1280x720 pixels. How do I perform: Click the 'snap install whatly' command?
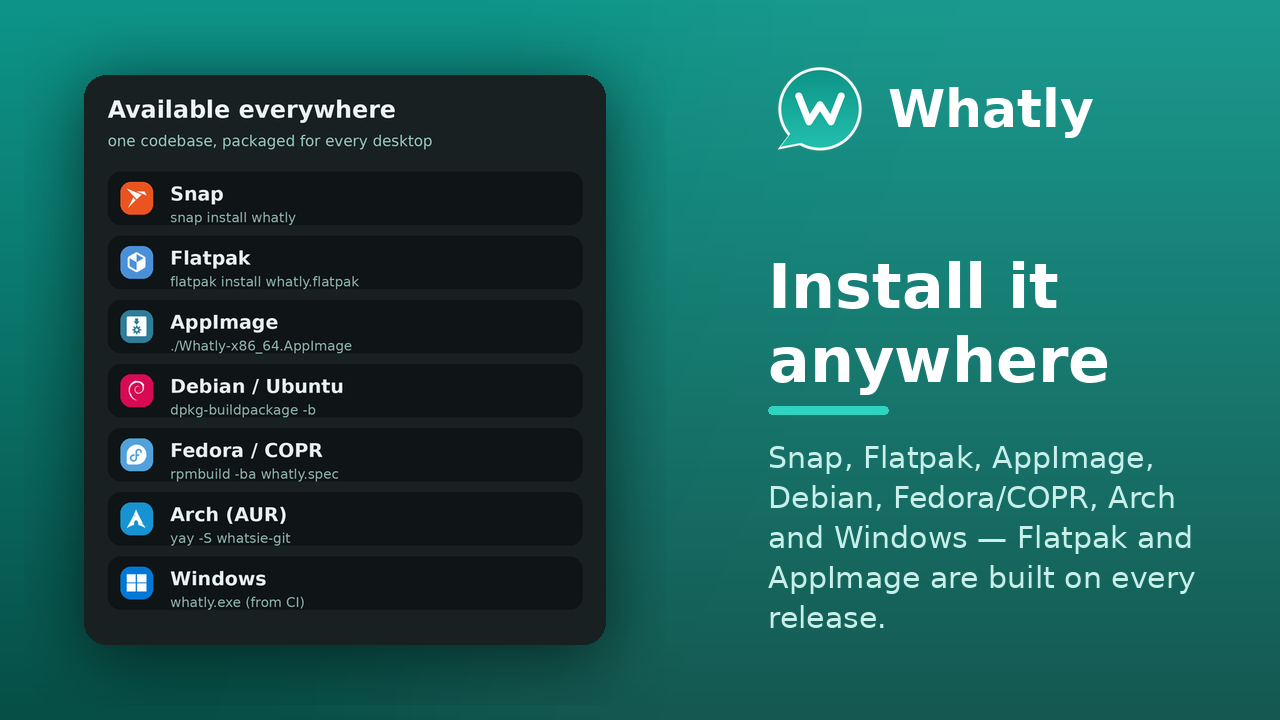(233, 217)
